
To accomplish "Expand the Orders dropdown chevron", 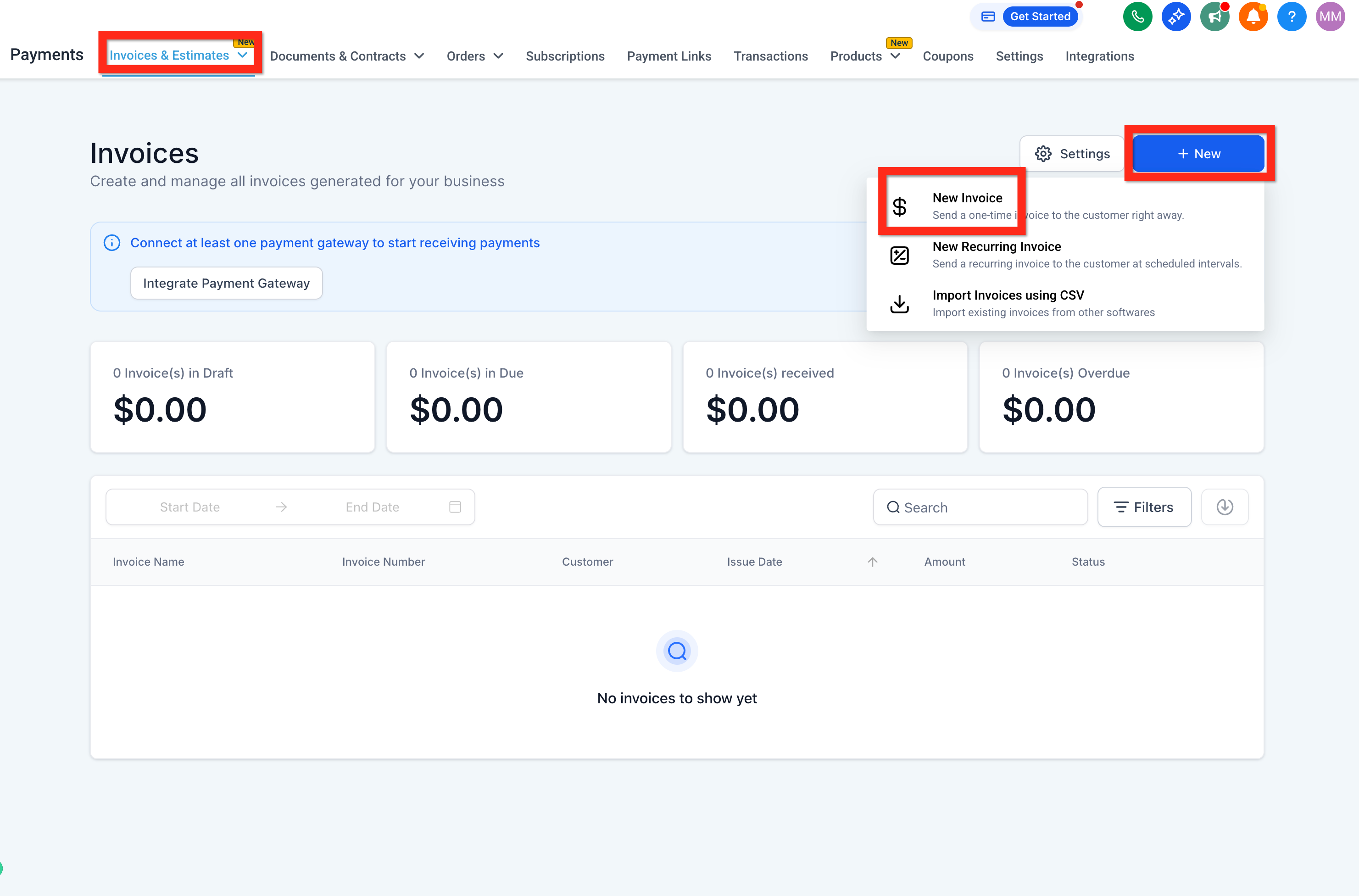I will [x=498, y=56].
